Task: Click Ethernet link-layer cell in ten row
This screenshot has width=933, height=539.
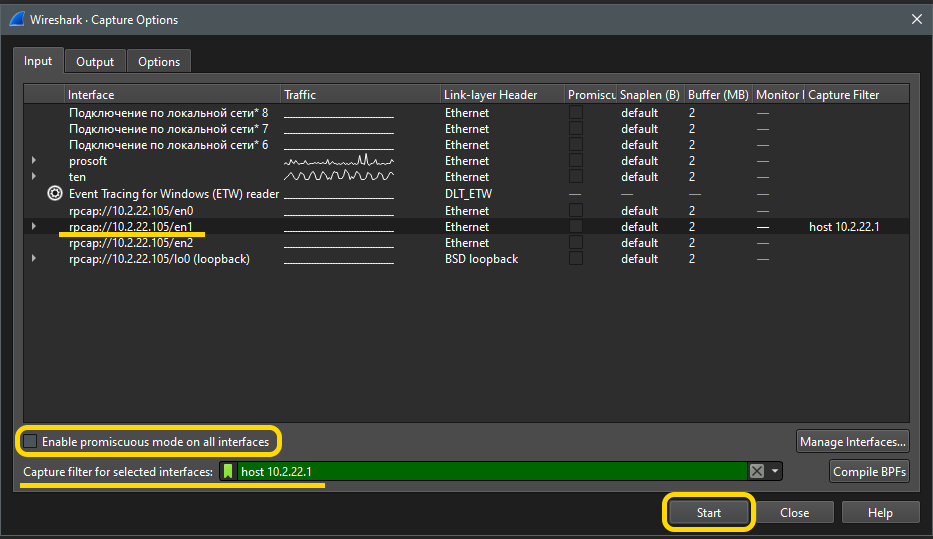Action: pyautogui.click(x=466, y=177)
